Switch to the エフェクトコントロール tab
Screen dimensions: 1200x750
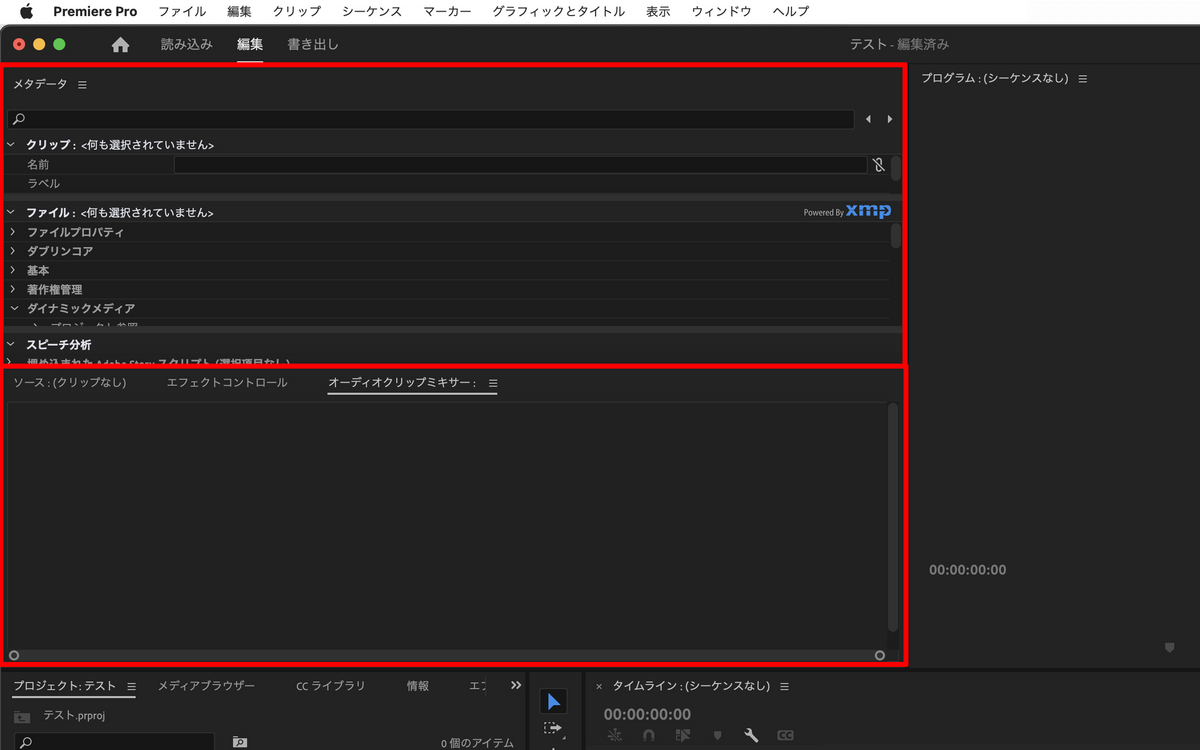(x=227, y=383)
